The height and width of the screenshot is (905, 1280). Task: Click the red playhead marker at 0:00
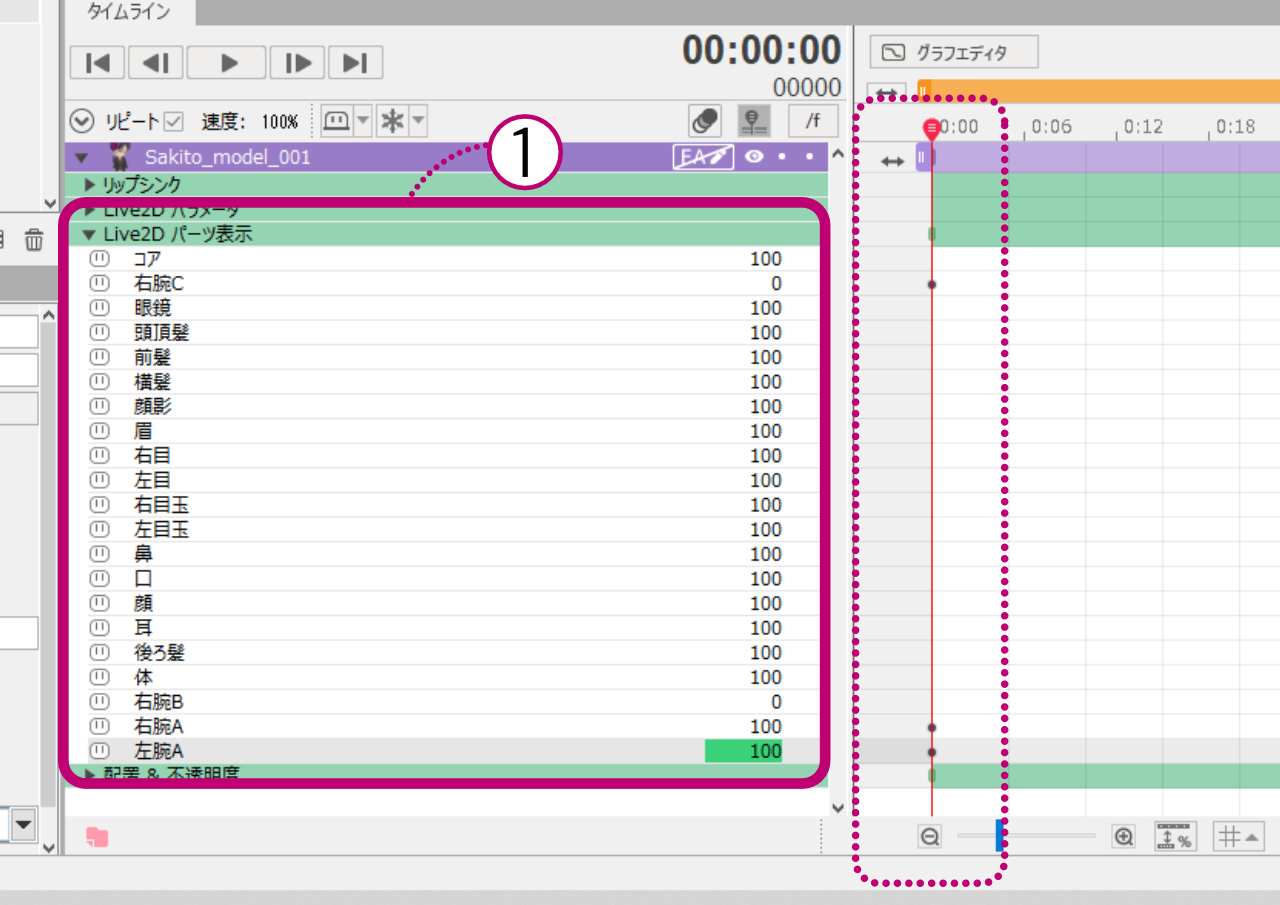click(x=931, y=129)
